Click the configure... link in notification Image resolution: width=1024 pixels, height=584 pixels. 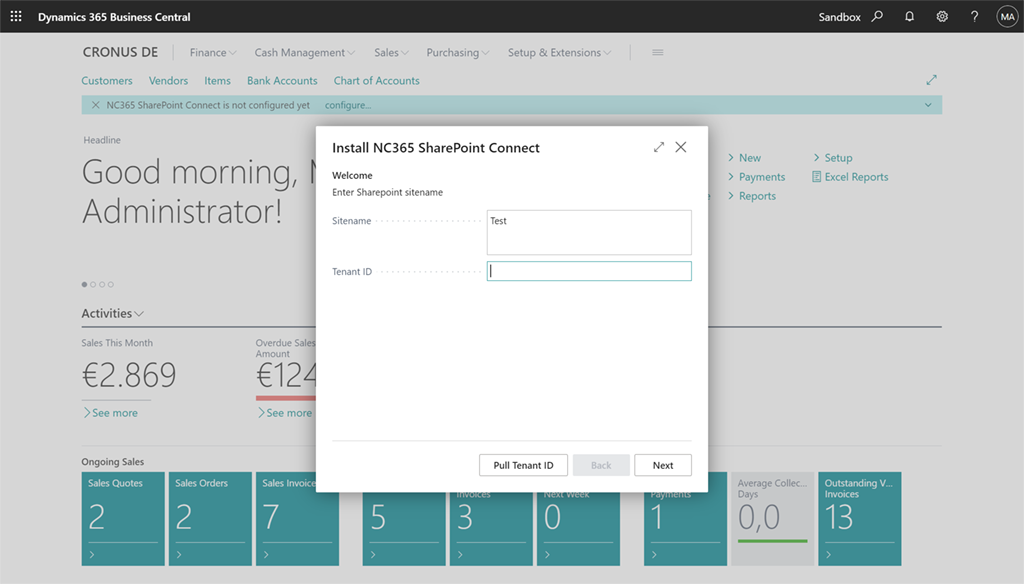tap(347, 105)
